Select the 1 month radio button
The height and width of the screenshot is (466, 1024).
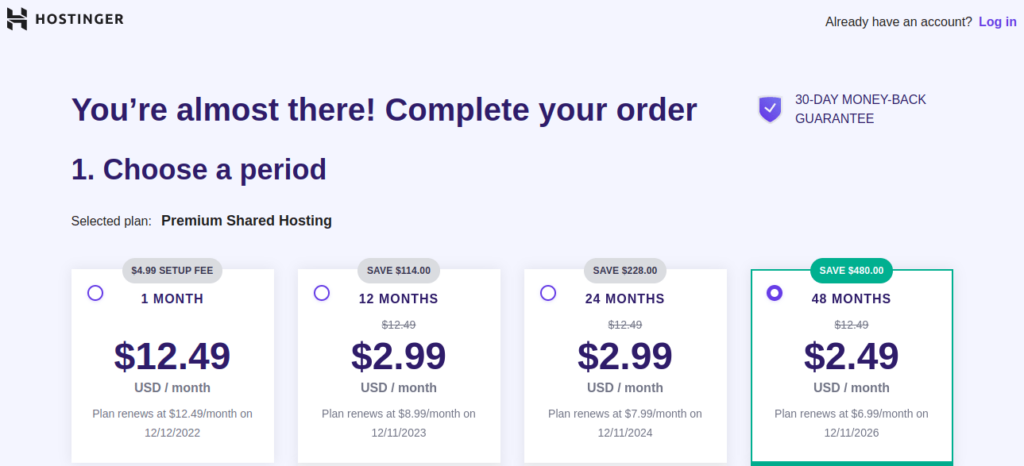click(x=95, y=293)
